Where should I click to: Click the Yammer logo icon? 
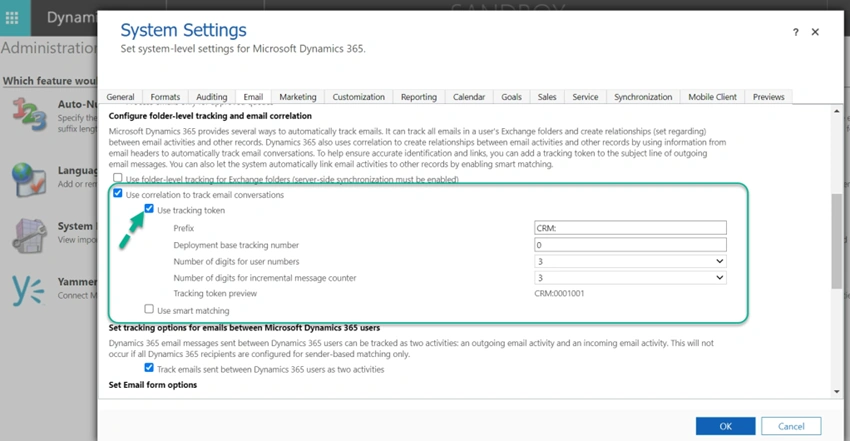coord(28,290)
